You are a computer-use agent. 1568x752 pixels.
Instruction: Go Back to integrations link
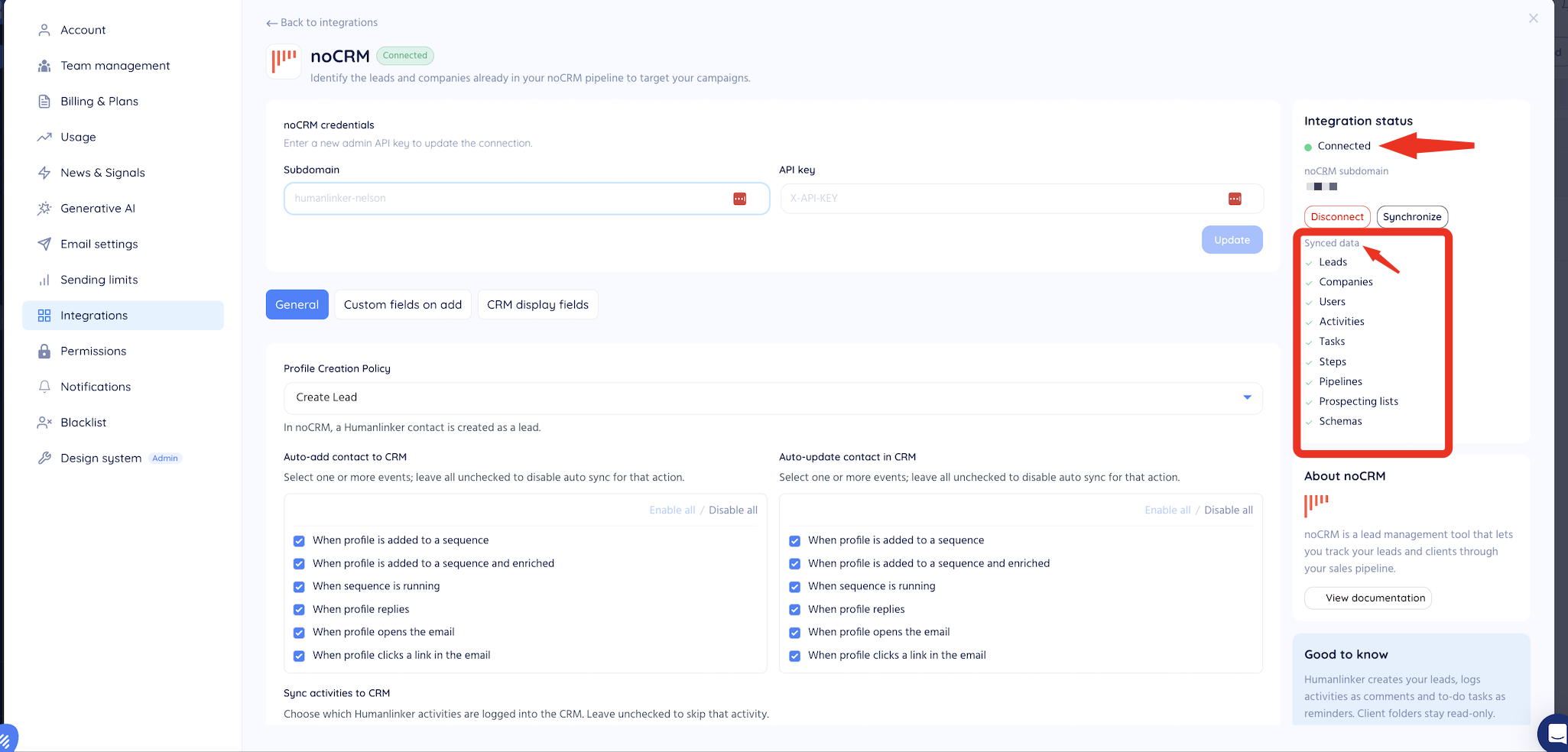click(322, 23)
